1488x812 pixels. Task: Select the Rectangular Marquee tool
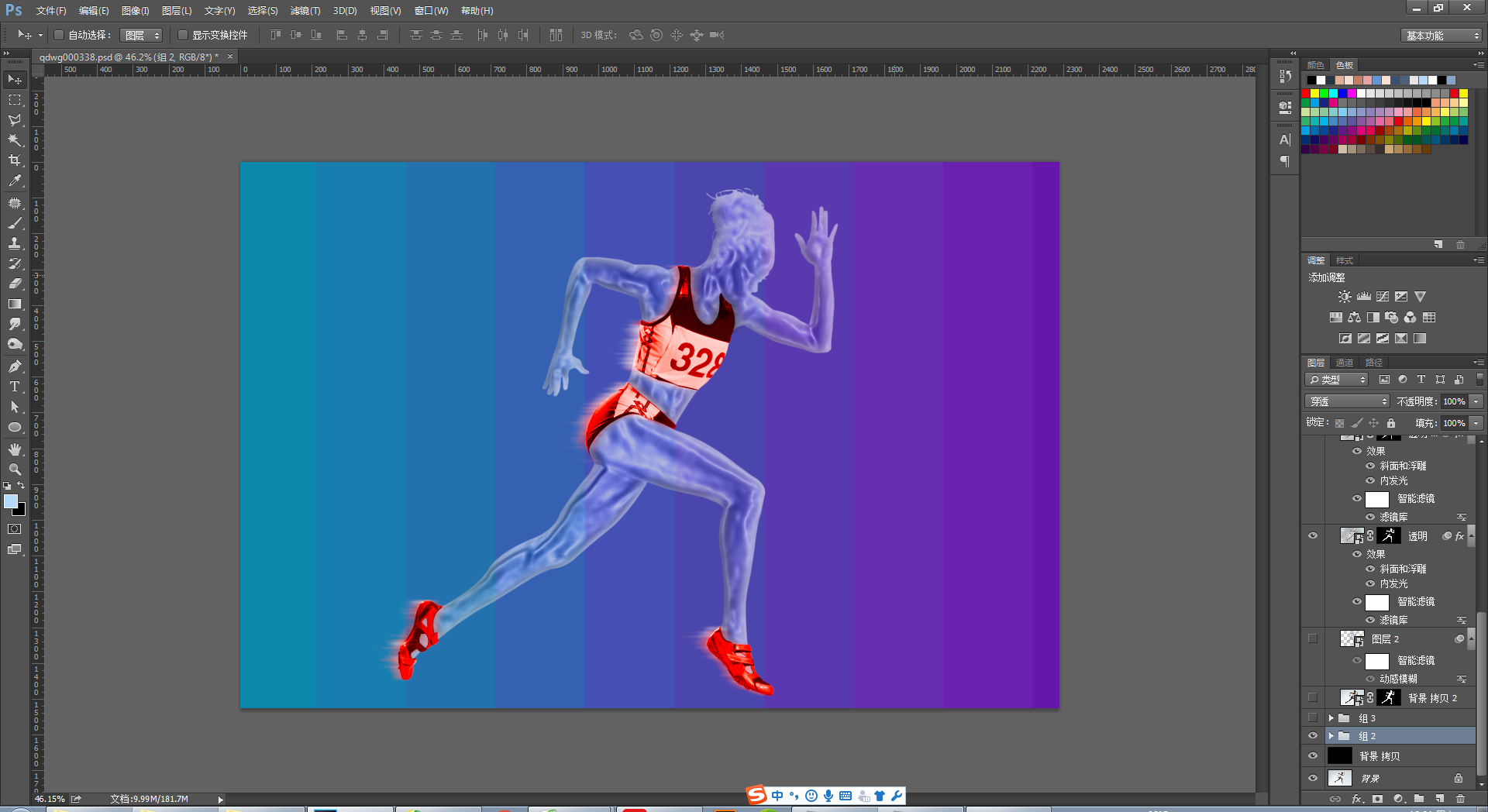click(15, 100)
